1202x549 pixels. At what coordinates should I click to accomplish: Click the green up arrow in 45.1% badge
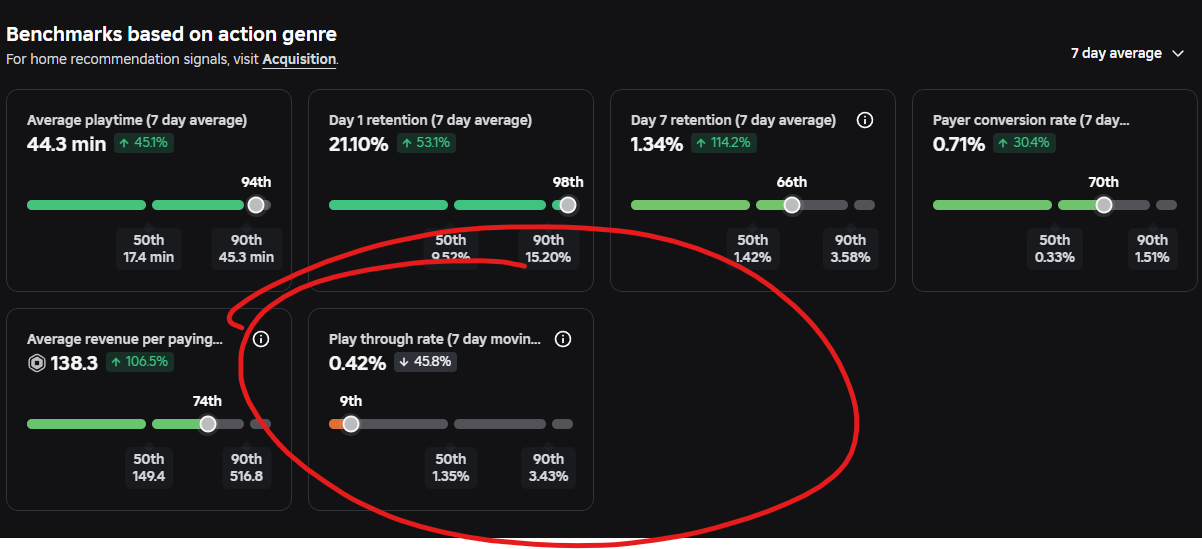124,143
